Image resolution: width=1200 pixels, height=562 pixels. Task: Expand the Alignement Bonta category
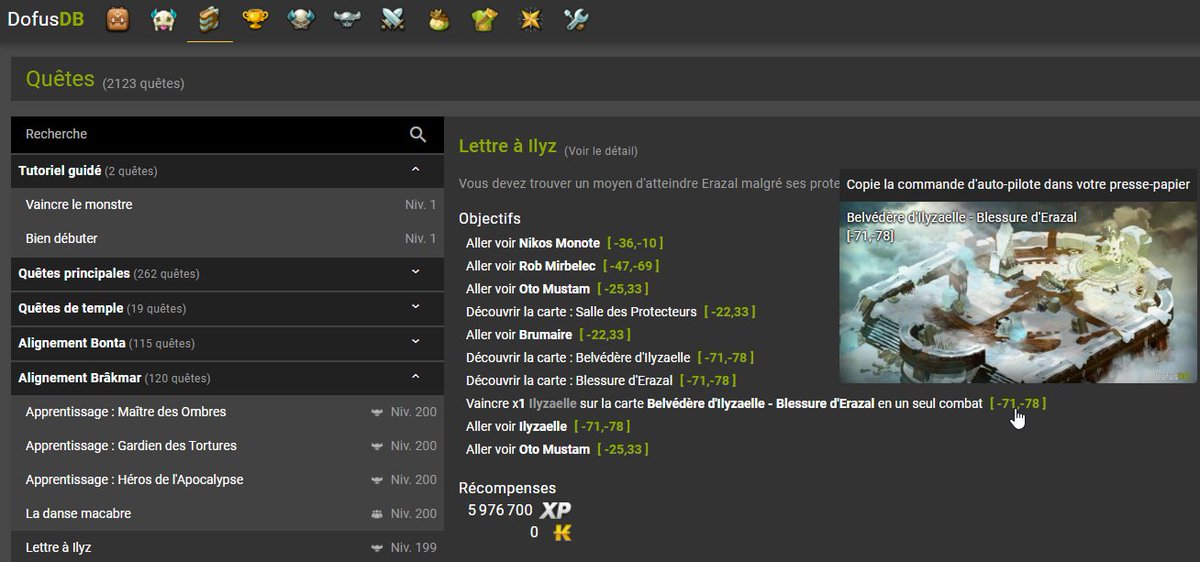(227, 343)
